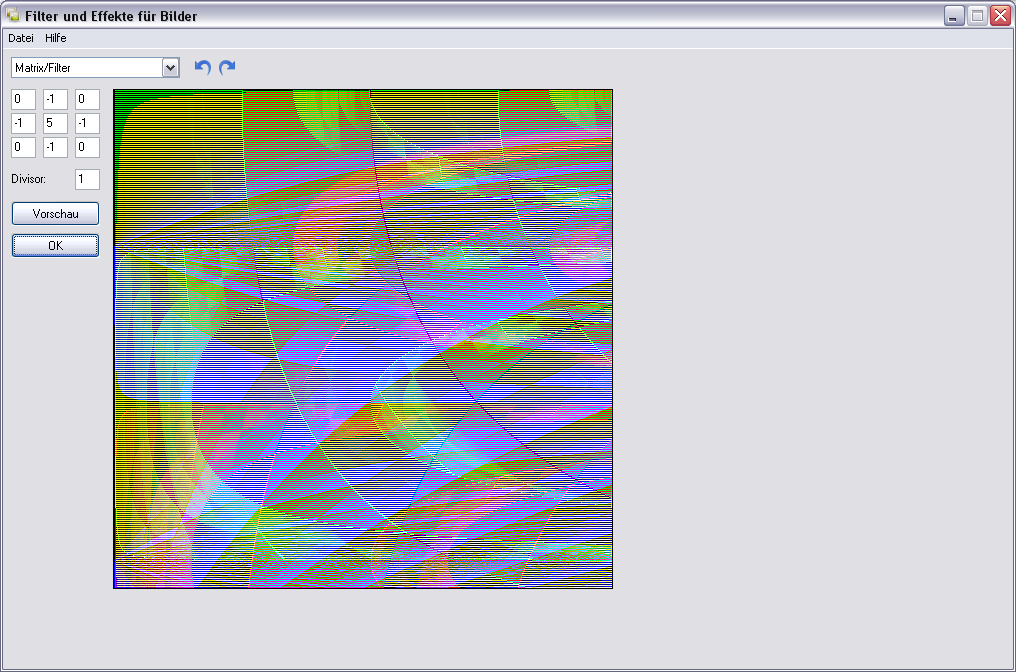Open the Hilfe menu

tap(56, 38)
